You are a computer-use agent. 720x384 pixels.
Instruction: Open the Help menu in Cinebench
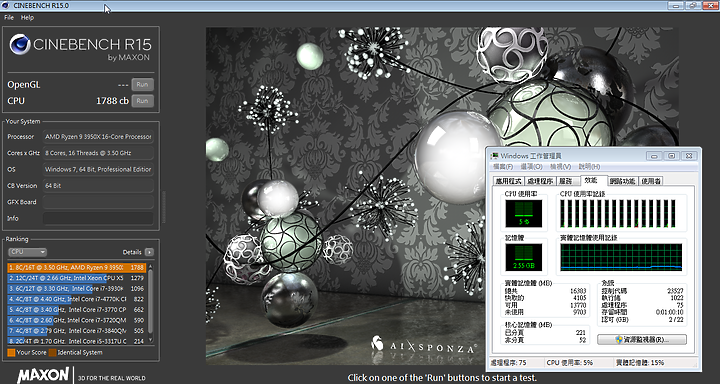click(28, 17)
